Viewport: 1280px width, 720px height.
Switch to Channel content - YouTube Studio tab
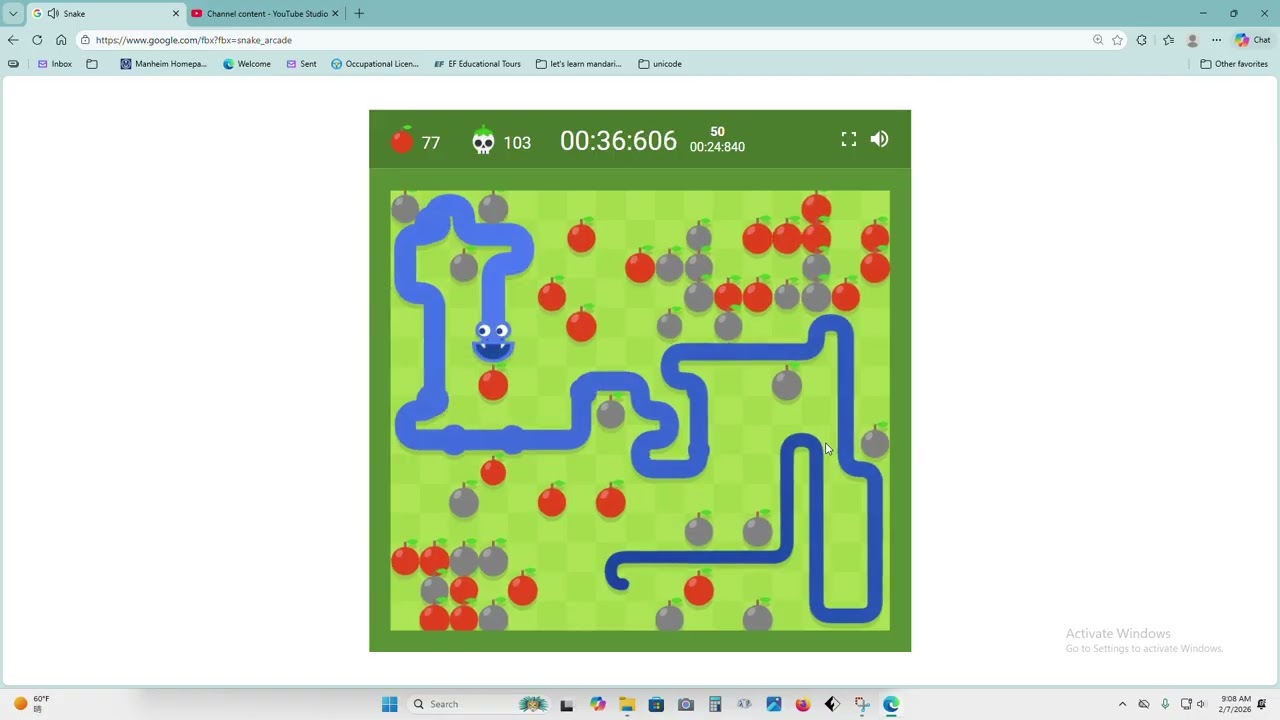[265, 14]
